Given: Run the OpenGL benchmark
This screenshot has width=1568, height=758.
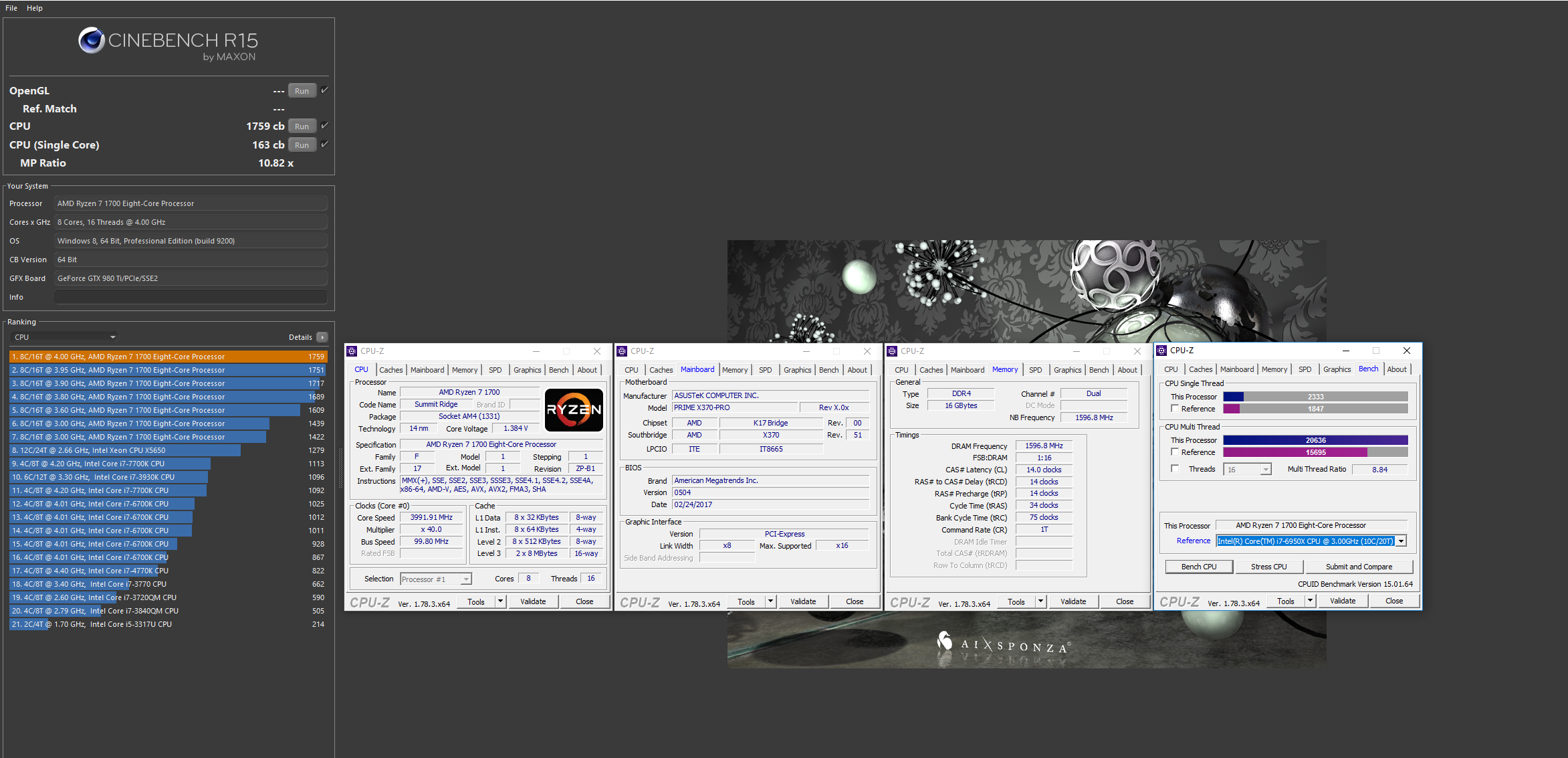Looking at the screenshot, I should tap(302, 91).
